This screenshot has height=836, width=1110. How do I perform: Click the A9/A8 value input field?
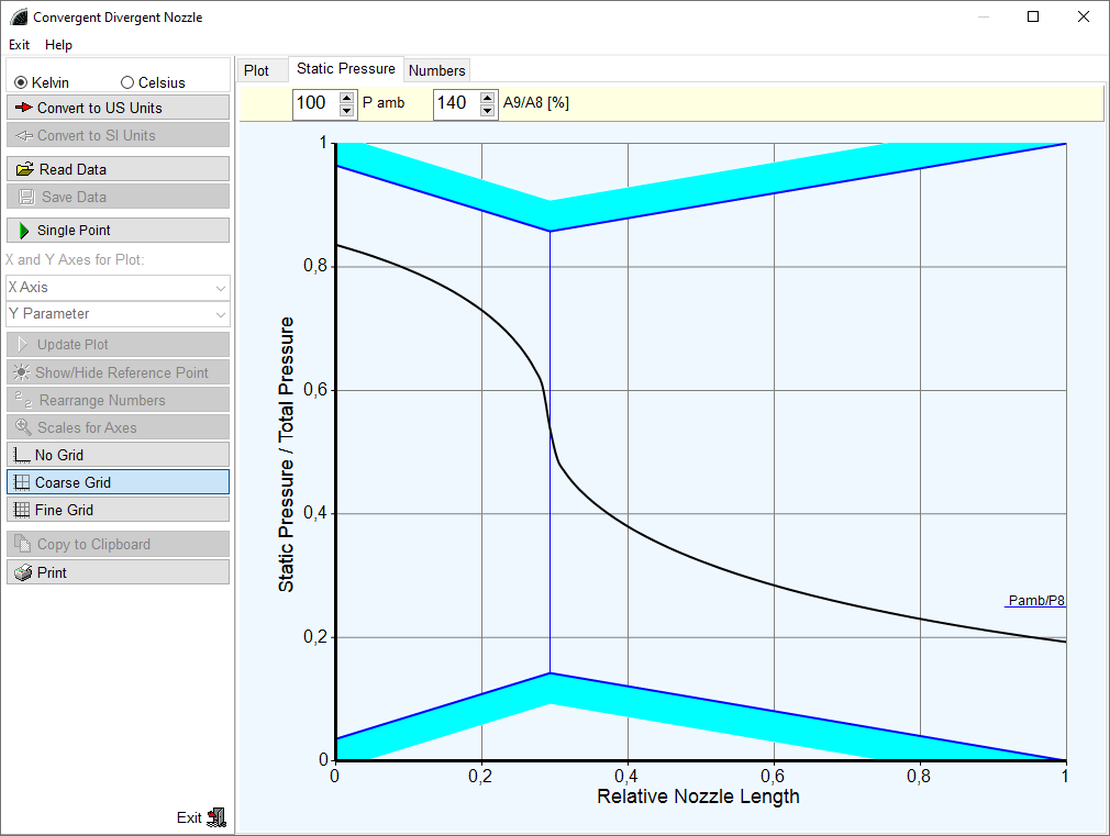pos(455,103)
